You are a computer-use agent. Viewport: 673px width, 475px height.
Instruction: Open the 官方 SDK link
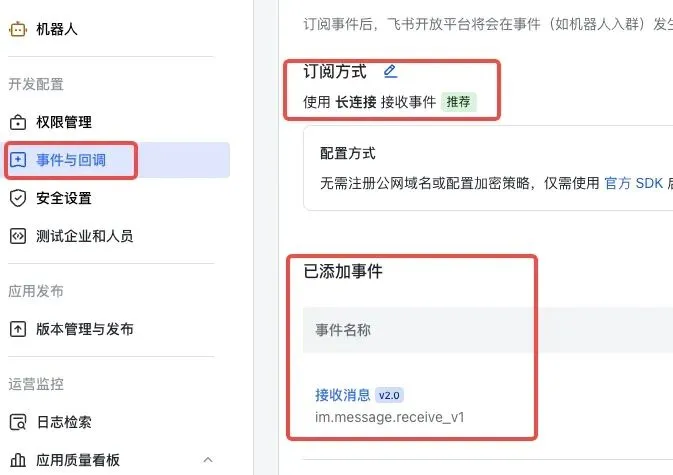[634, 183]
